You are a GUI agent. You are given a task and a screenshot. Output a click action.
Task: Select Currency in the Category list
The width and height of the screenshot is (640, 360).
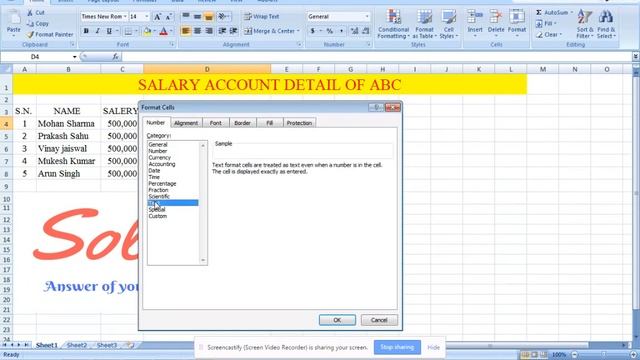pyautogui.click(x=160, y=158)
